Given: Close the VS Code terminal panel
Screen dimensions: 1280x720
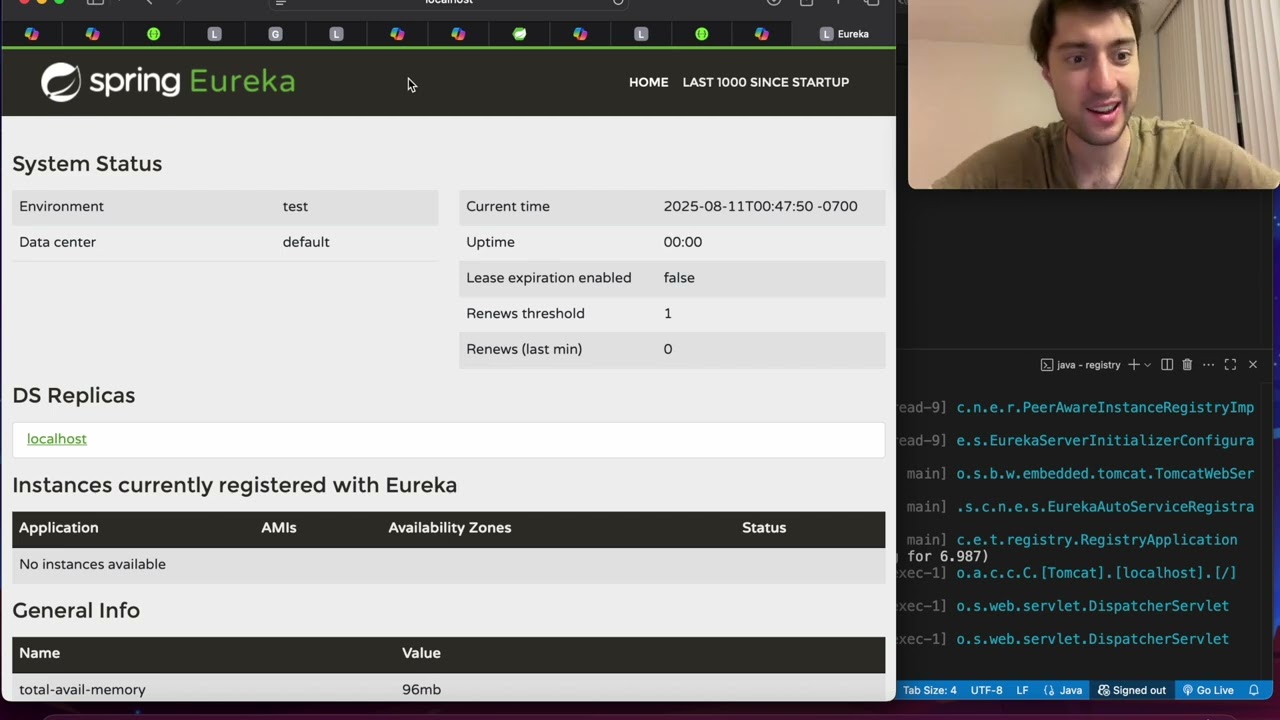Looking at the screenshot, I should tap(1252, 365).
